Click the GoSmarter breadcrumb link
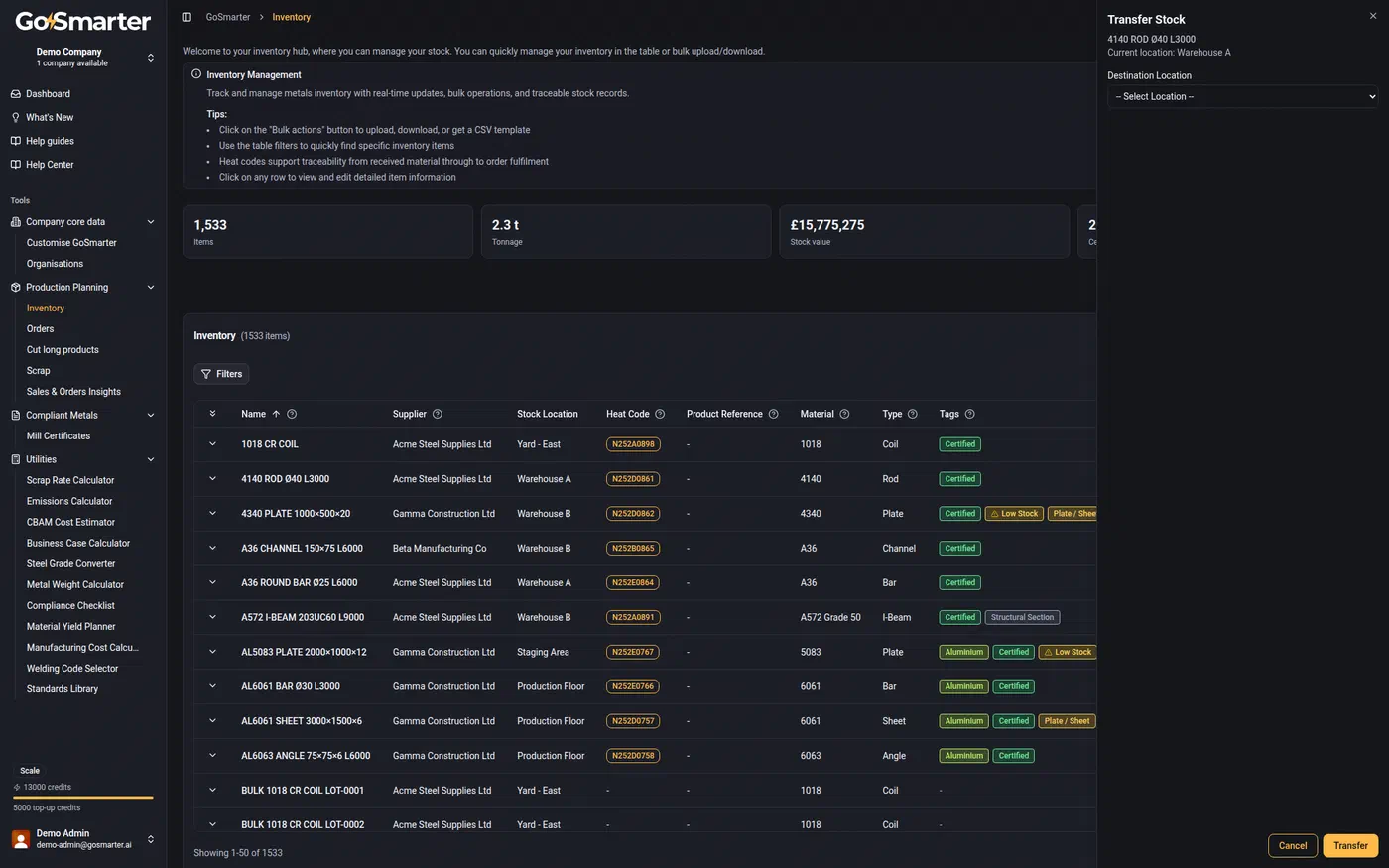Image resolution: width=1389 pixels, height=868 pixels. click(228, 17)
